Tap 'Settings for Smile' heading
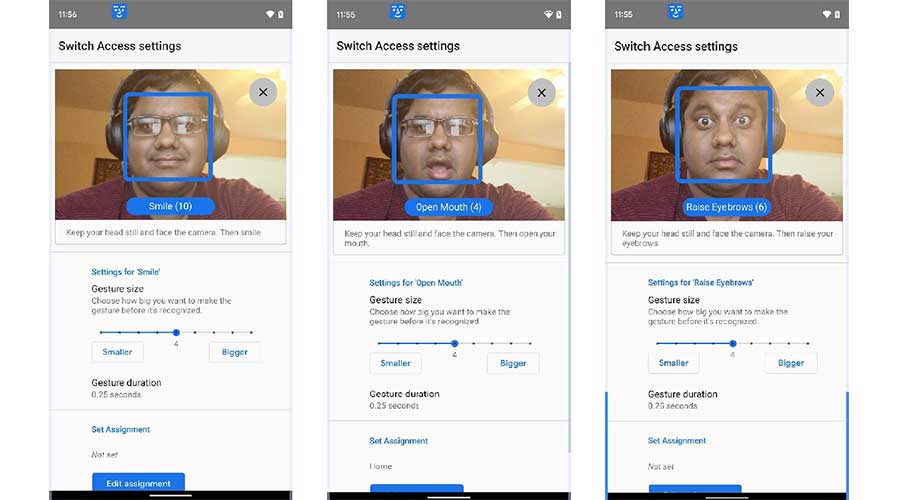900x500 pixels. coord(126,272)
